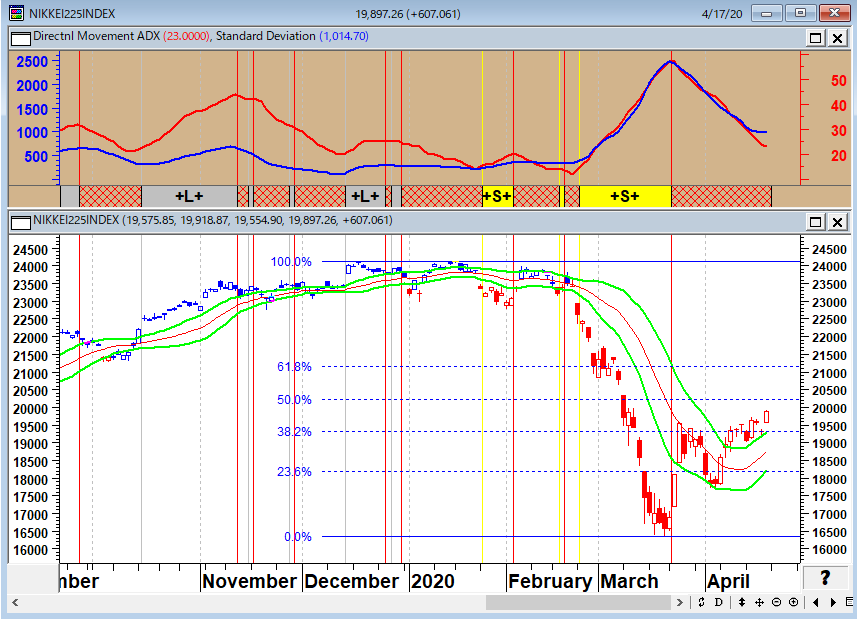The height and width of the screenshot is (619, 857).
Task: Click the Directnl Movement ADX title text
Action: point(97,36)
